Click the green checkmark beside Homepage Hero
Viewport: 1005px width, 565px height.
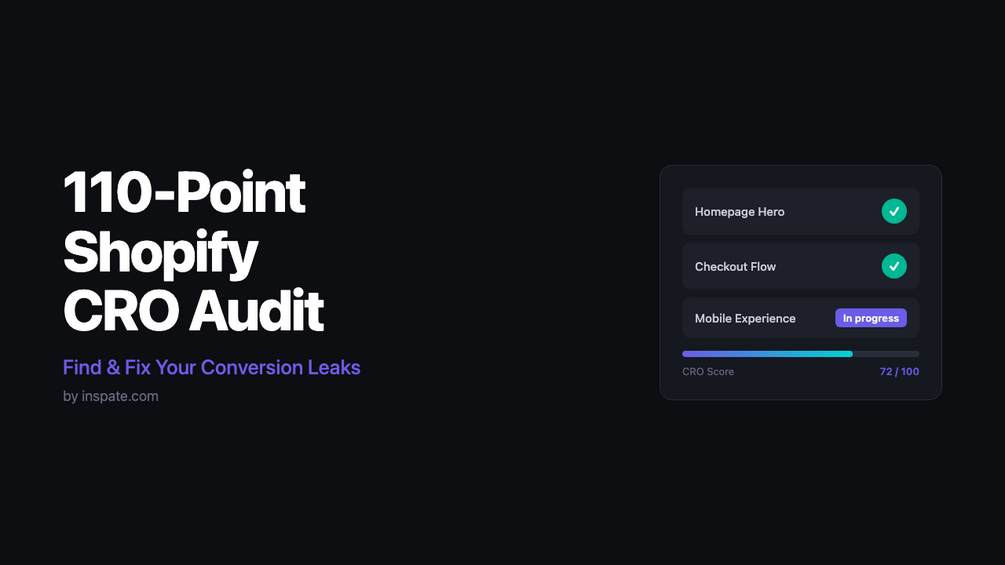click(x=893, y=211)
